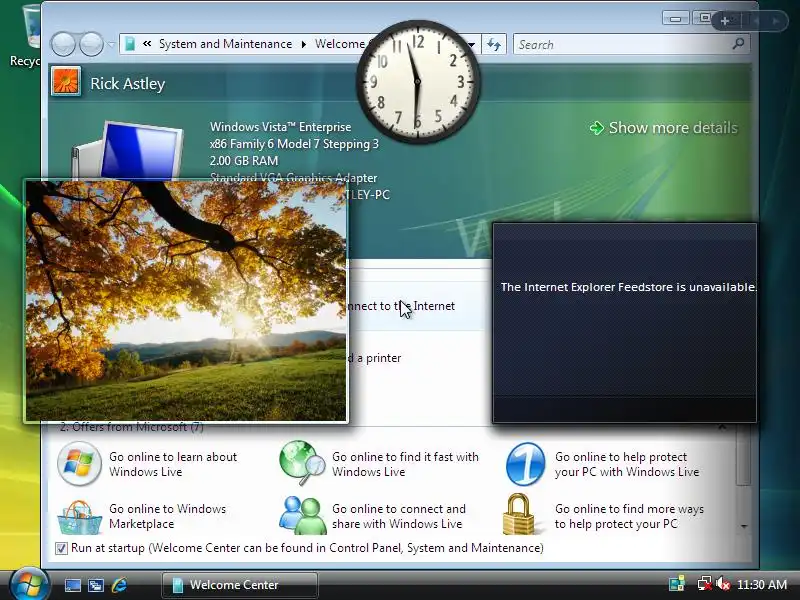Image resolution: width=800 pixels, height=600 pixels.
Task: Select Connect to the Internet item
Action: pyautogui.click(x=401, y=306)
